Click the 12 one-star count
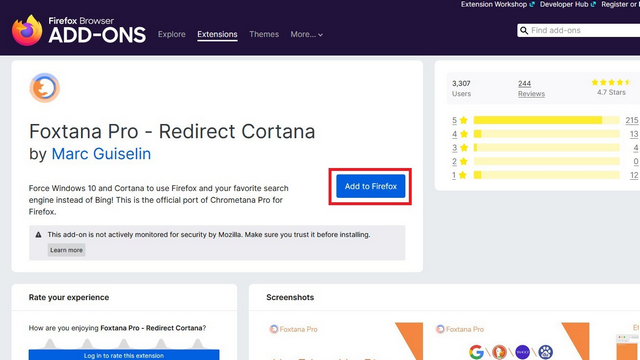Screen dimensions: 640x360 coord(634,175)
